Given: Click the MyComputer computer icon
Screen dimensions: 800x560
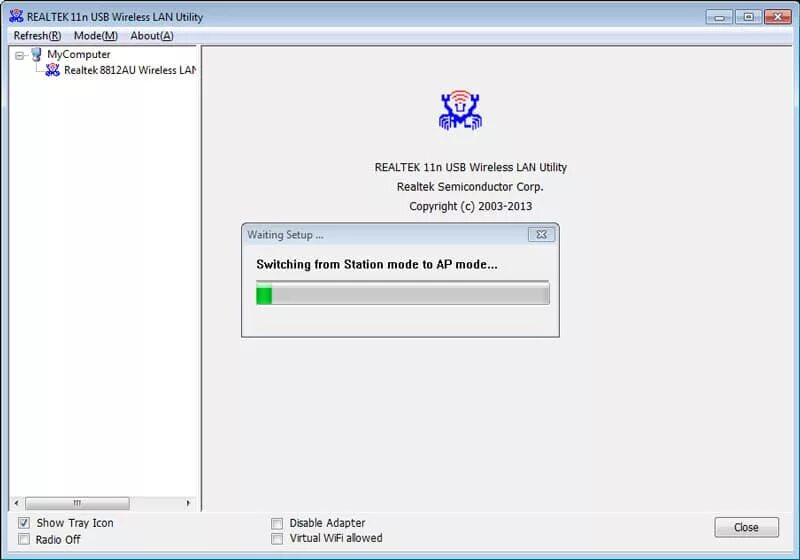Looking at the screenshot, I should point(36,54).
